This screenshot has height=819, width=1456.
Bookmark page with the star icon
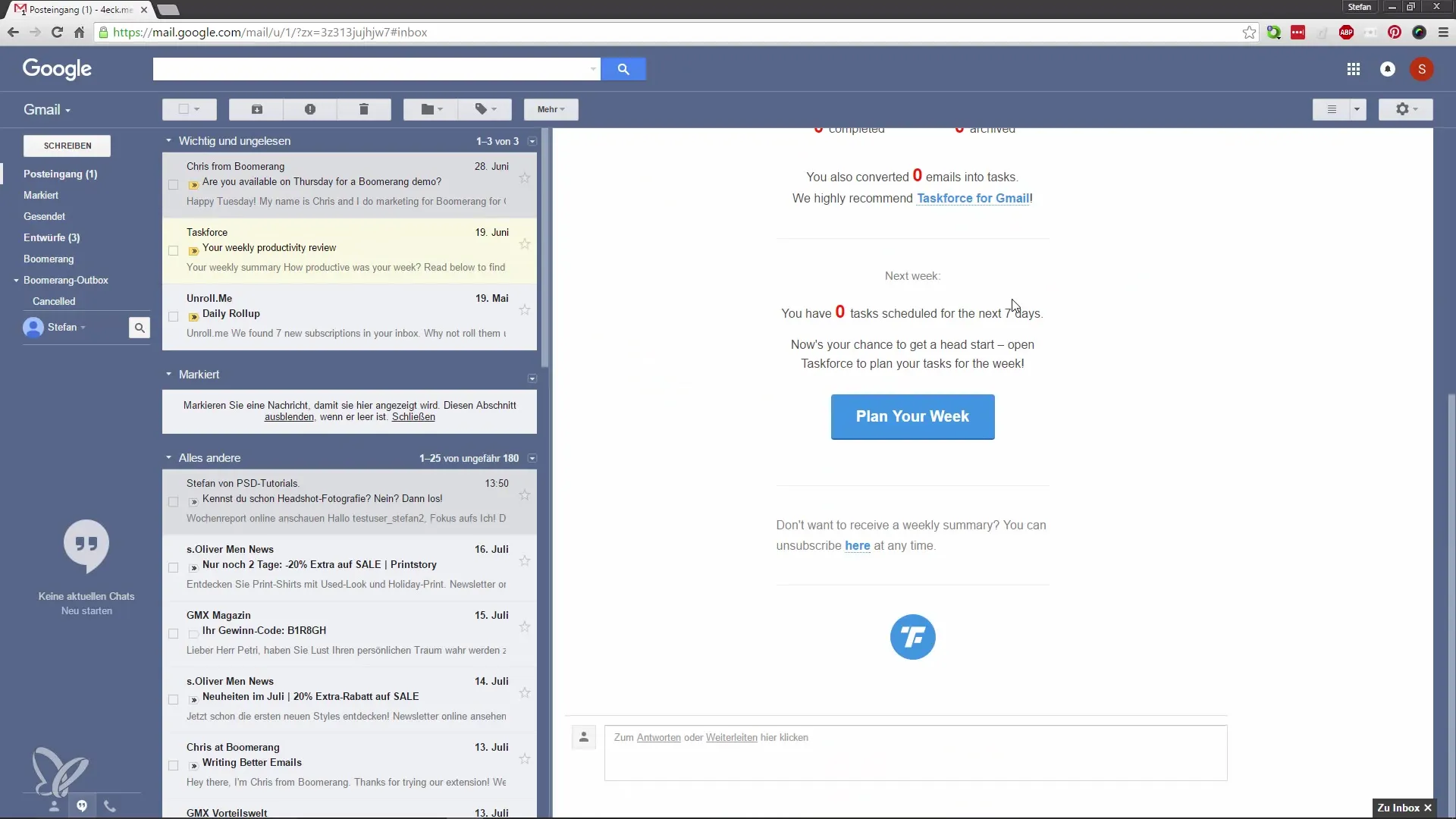click(x=1249, y=33)
